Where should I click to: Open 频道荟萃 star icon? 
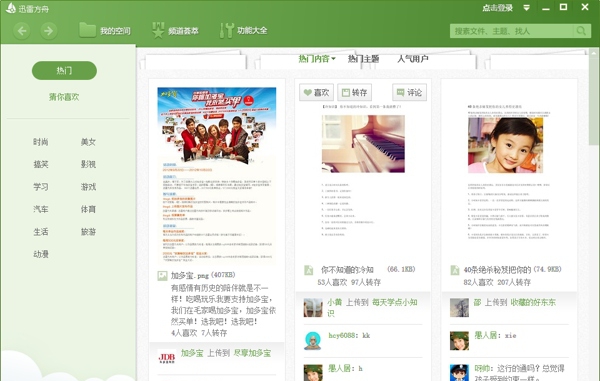click(158, 30)
